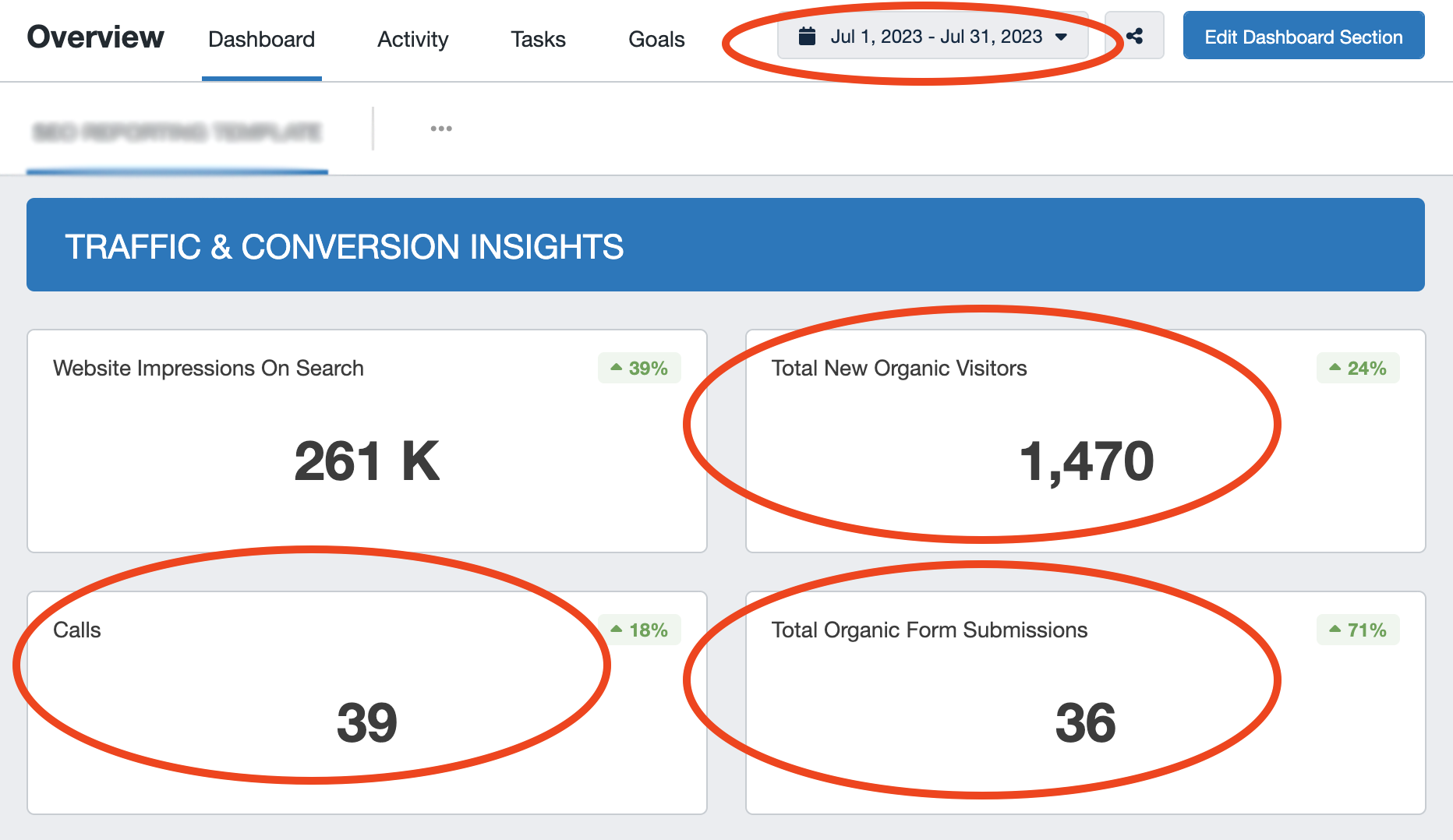
Task: Click the calendar icon in the date picker
Action: (807, 35)
